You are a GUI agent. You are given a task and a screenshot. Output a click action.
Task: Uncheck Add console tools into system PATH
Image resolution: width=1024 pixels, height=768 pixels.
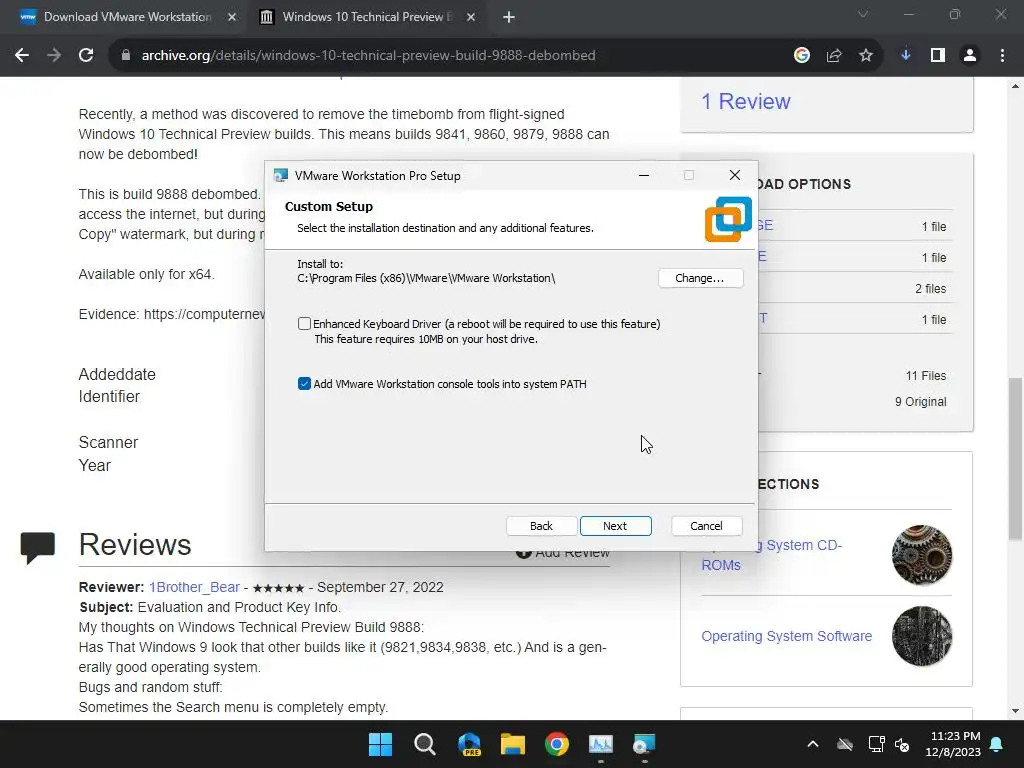(304, 383)
